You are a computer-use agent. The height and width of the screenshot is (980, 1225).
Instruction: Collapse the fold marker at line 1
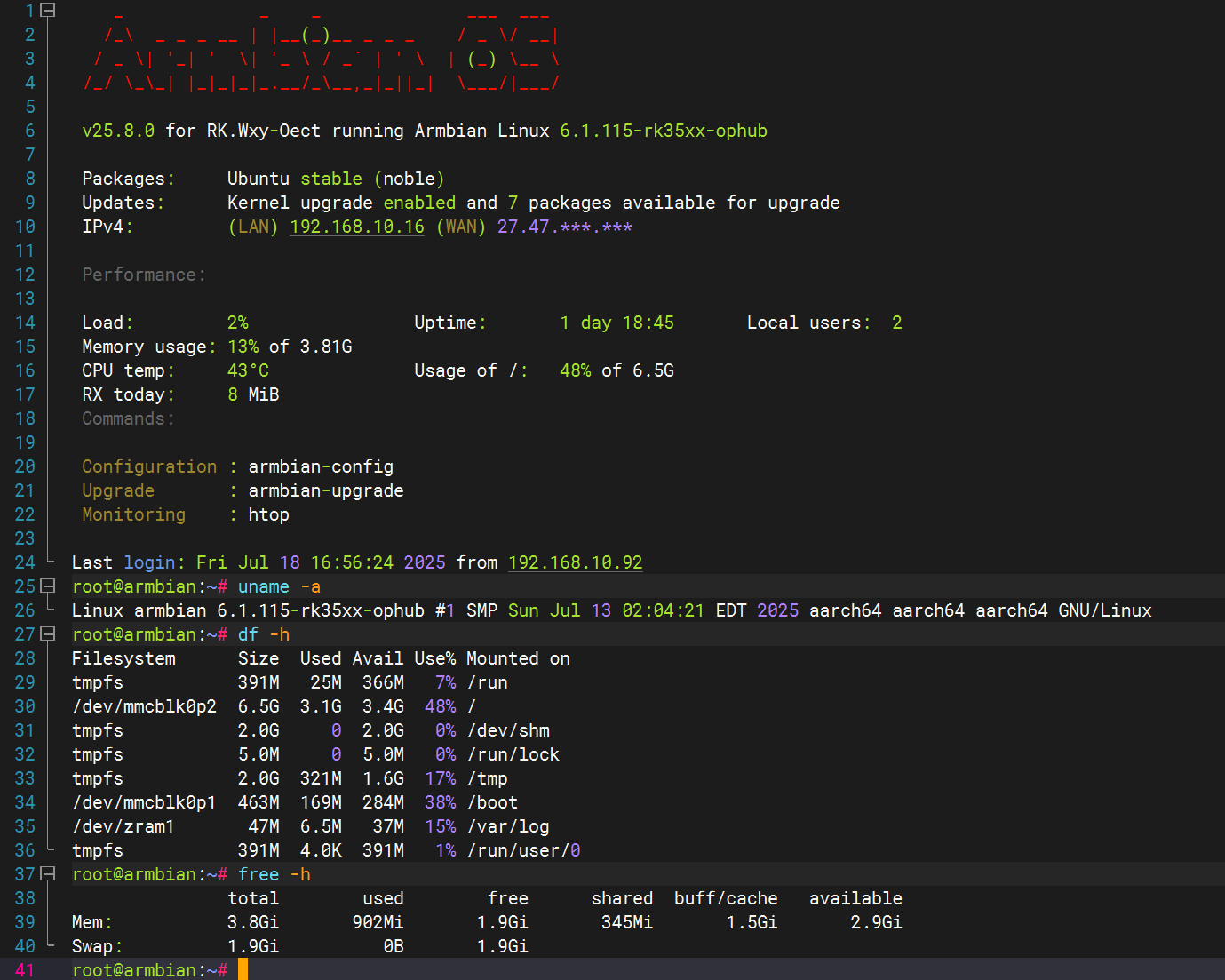(x=49, y=11)
